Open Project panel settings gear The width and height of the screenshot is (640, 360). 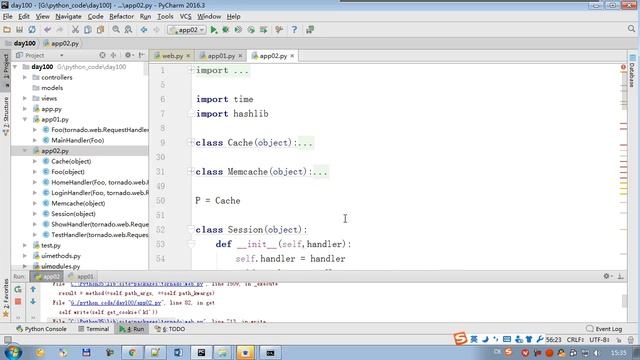(128, 55)
